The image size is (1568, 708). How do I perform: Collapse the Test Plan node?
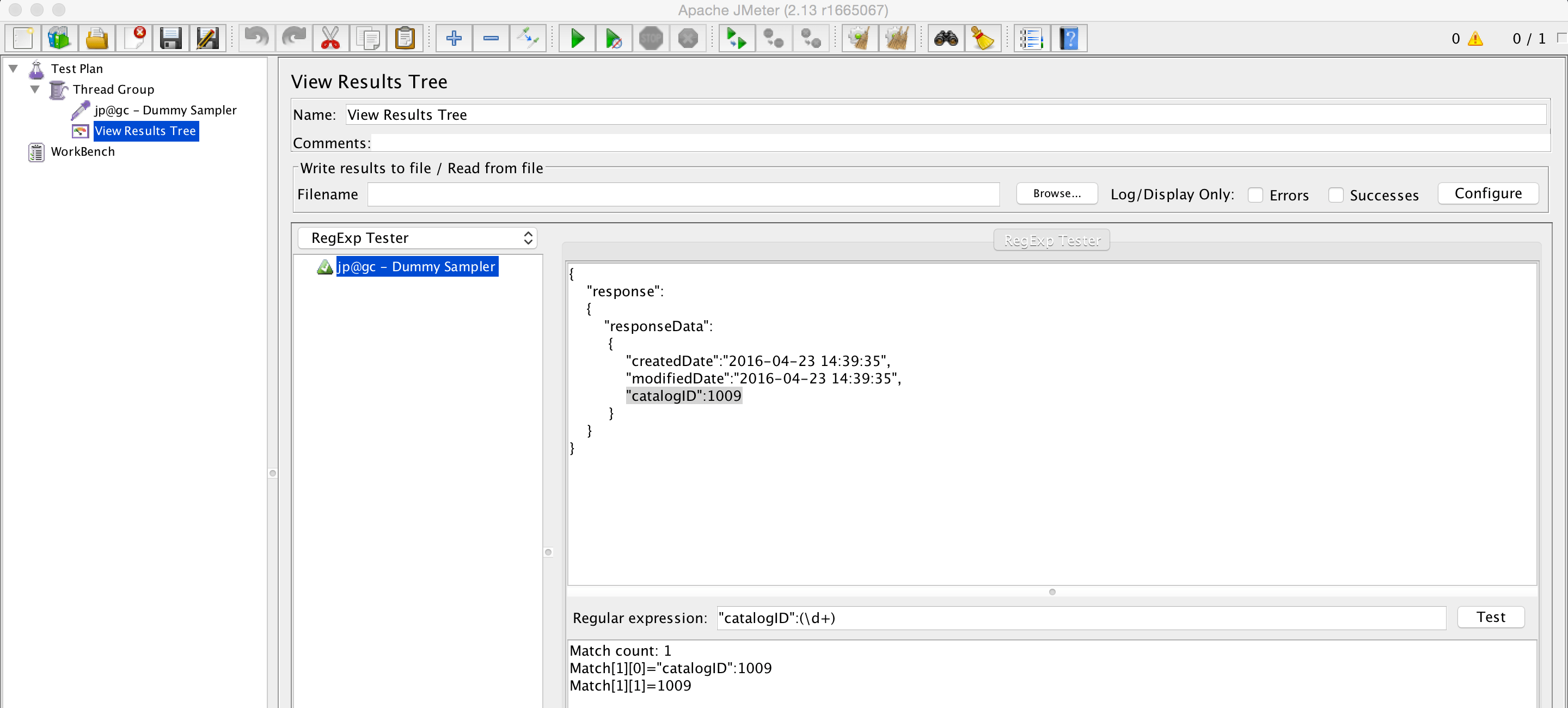[14, 68]
